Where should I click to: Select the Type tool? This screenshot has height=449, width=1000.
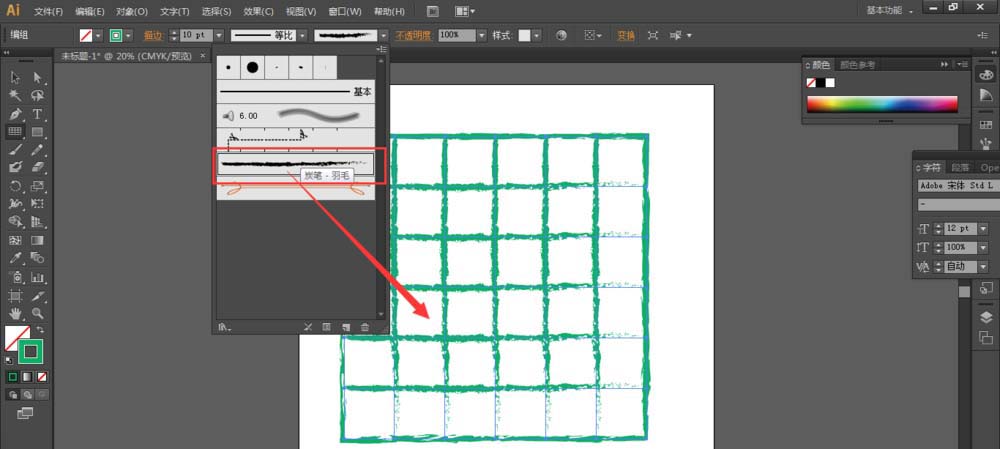[x=38, y=114]
